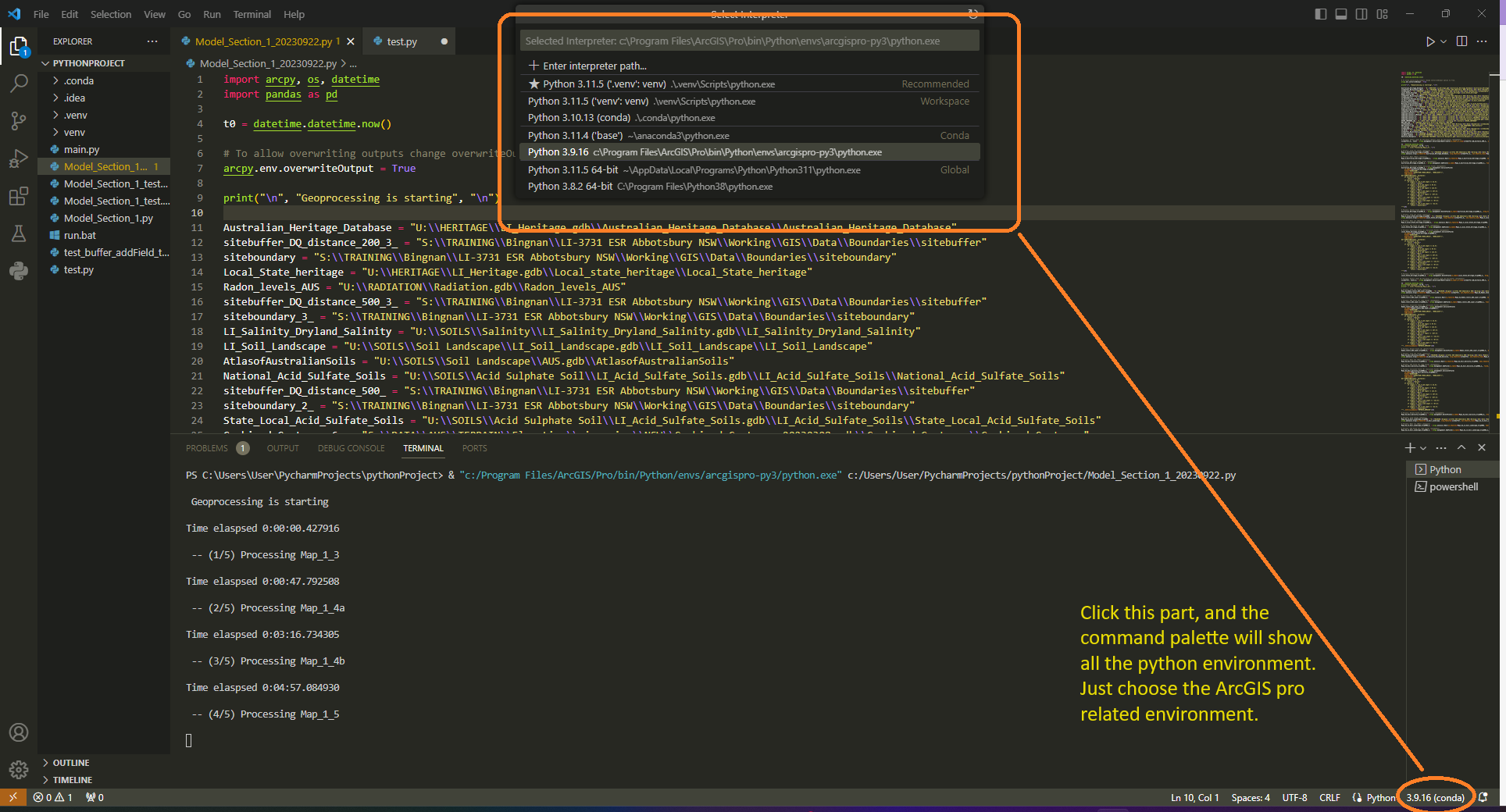The image size is (1506, 812).
Task: Open the Extensions view
Action: (19, 196)
